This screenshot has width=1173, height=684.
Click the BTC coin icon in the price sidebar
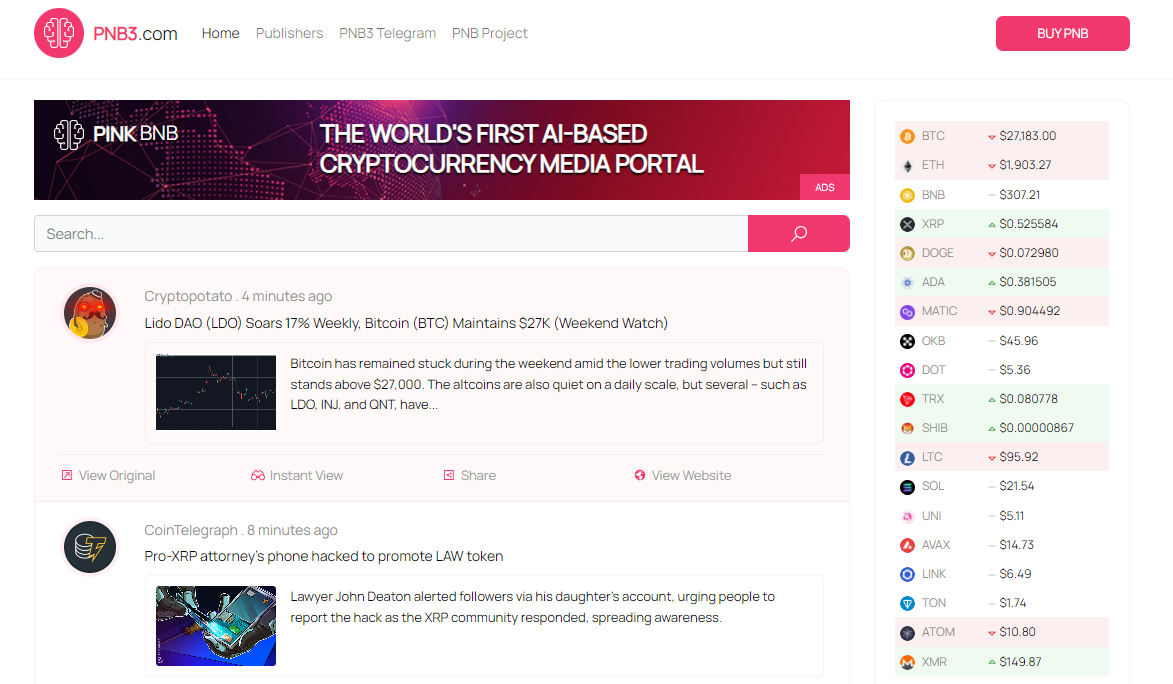click(907, 135)
